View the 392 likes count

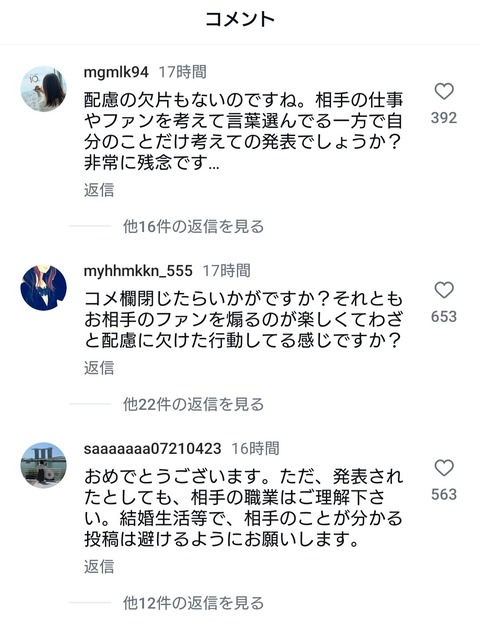tap(444, 118)
